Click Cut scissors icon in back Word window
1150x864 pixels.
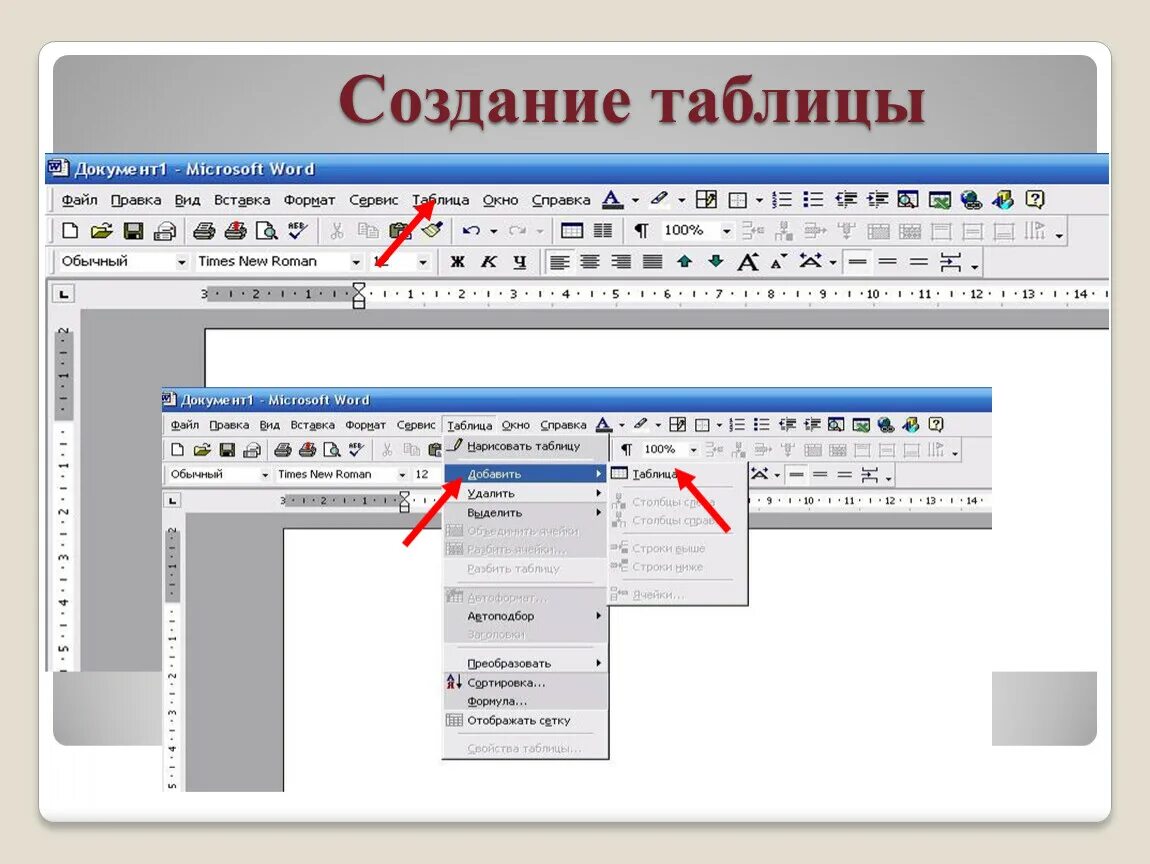point(337,231)
